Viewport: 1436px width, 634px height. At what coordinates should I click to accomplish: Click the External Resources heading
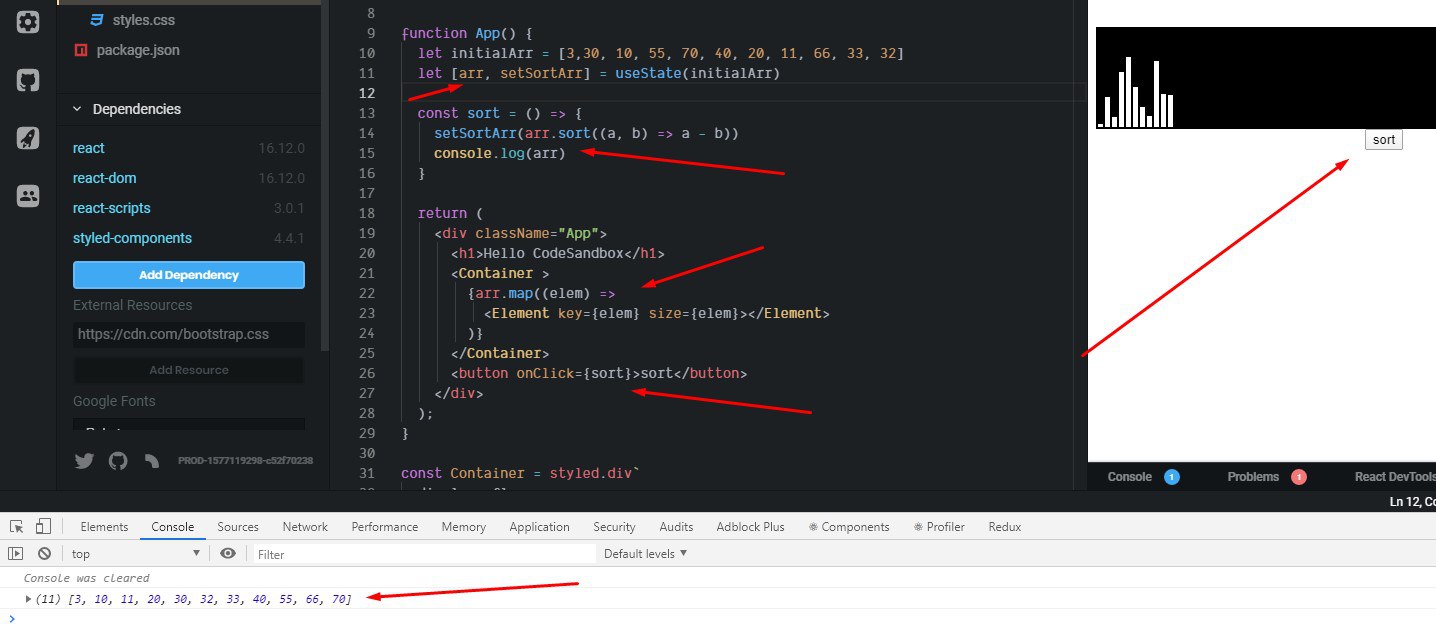tap(132, 305)
